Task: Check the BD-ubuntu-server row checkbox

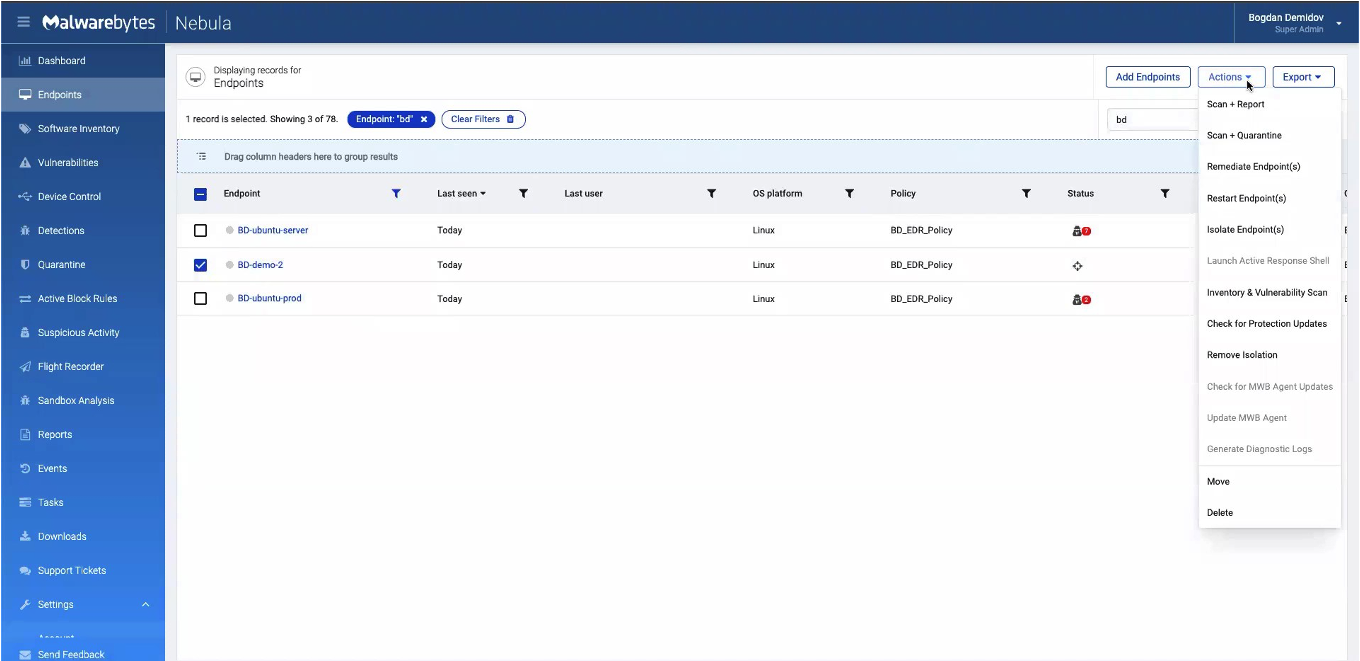Action: pos(200,231)
